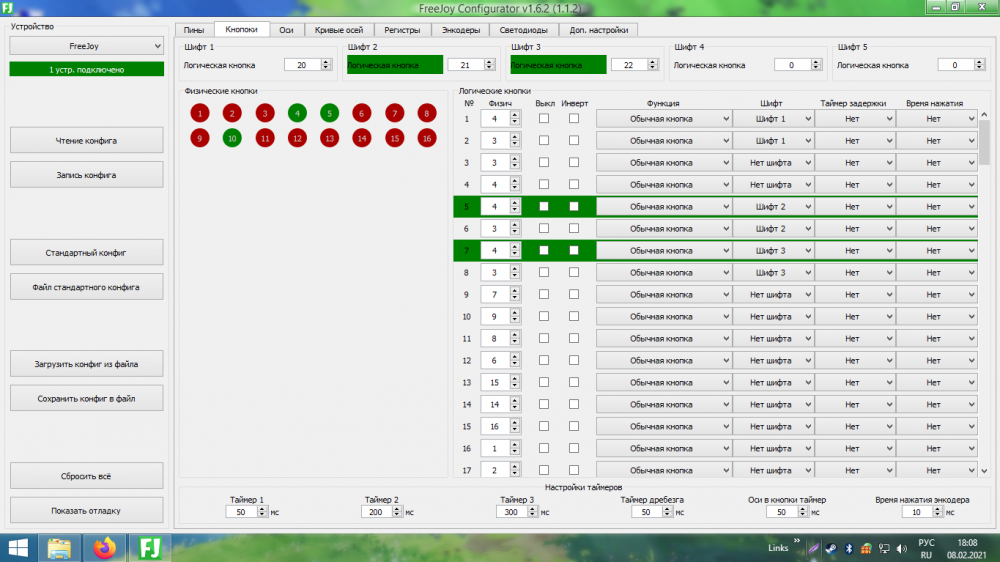Switch to Пины tab
Screen dimensions: 1000x562
pyautogui.click(x=194, y=30)
